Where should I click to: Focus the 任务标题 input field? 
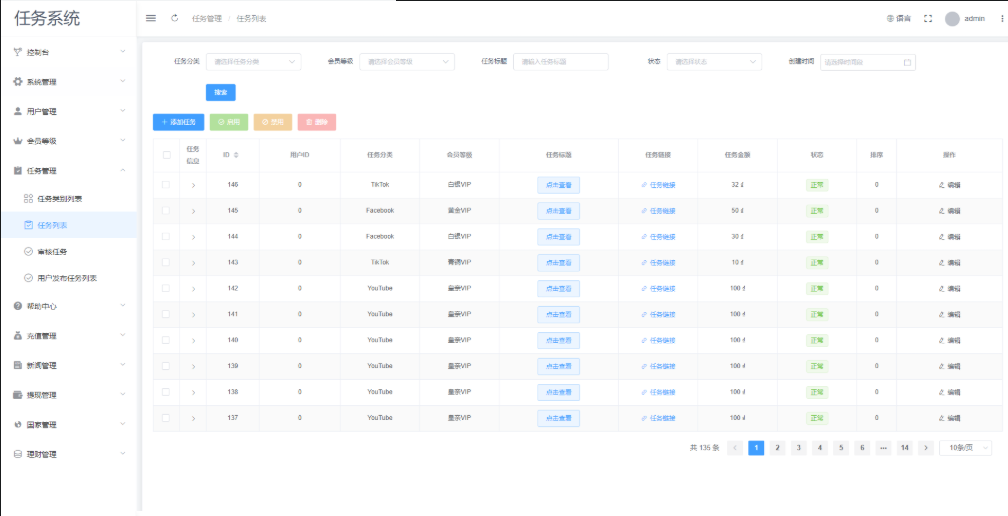click(561, 62)
